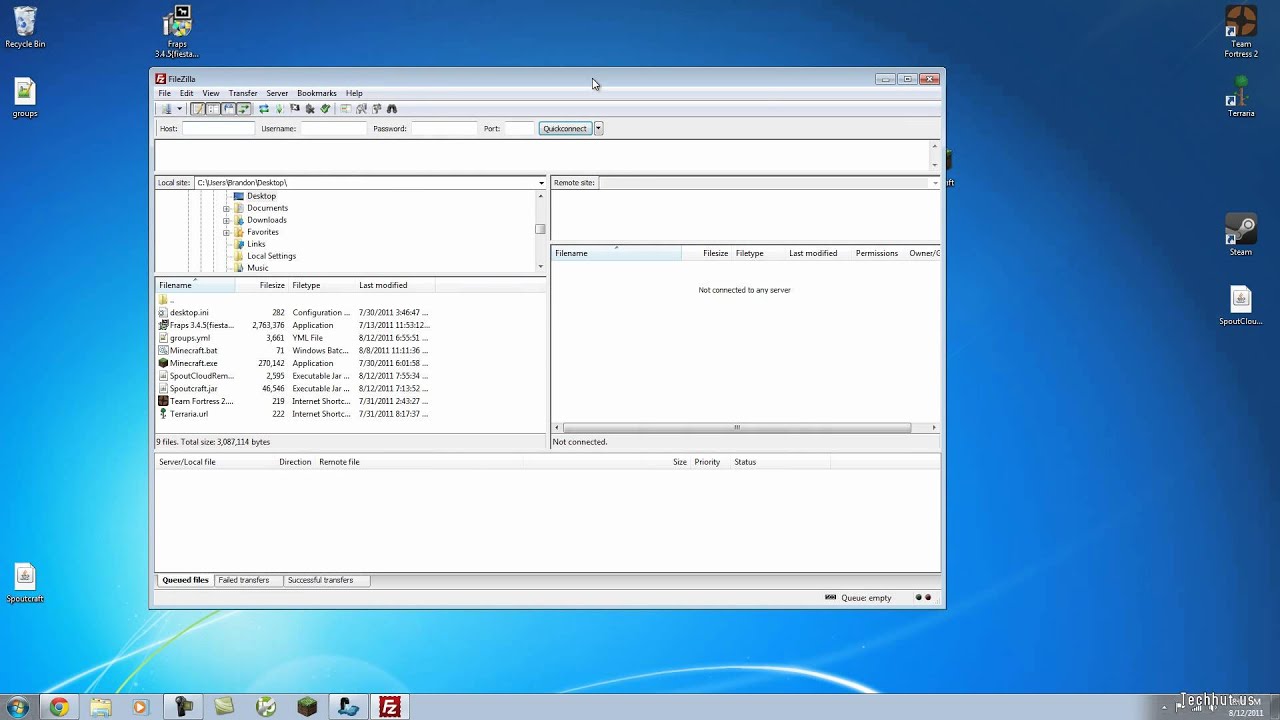1280x720 pixels.
Task: Expand the Favorites folder in local tree
Action: point(226,232)
